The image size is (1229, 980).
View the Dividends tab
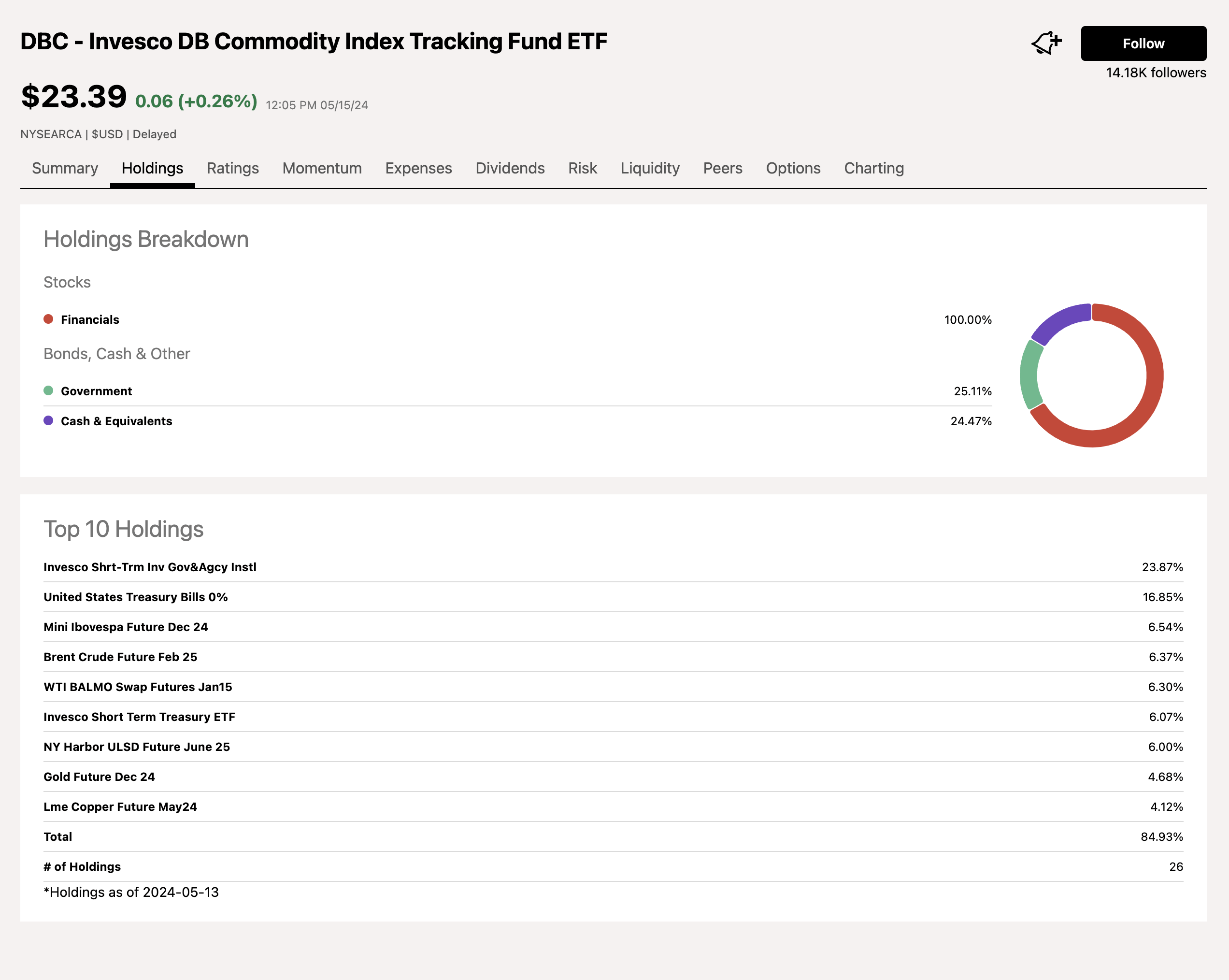510,168
